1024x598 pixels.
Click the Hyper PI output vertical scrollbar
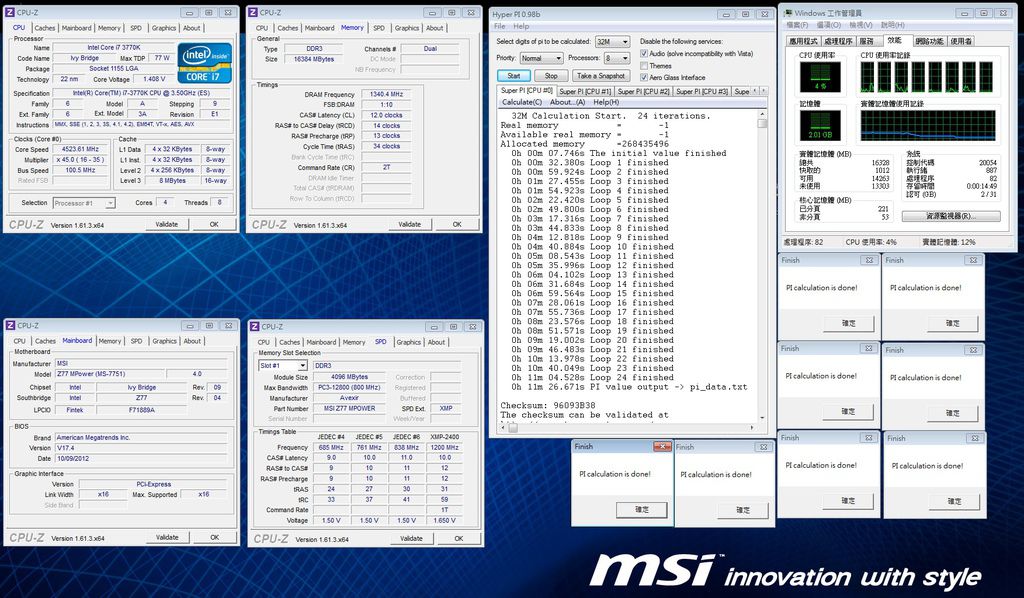[762, 266]
